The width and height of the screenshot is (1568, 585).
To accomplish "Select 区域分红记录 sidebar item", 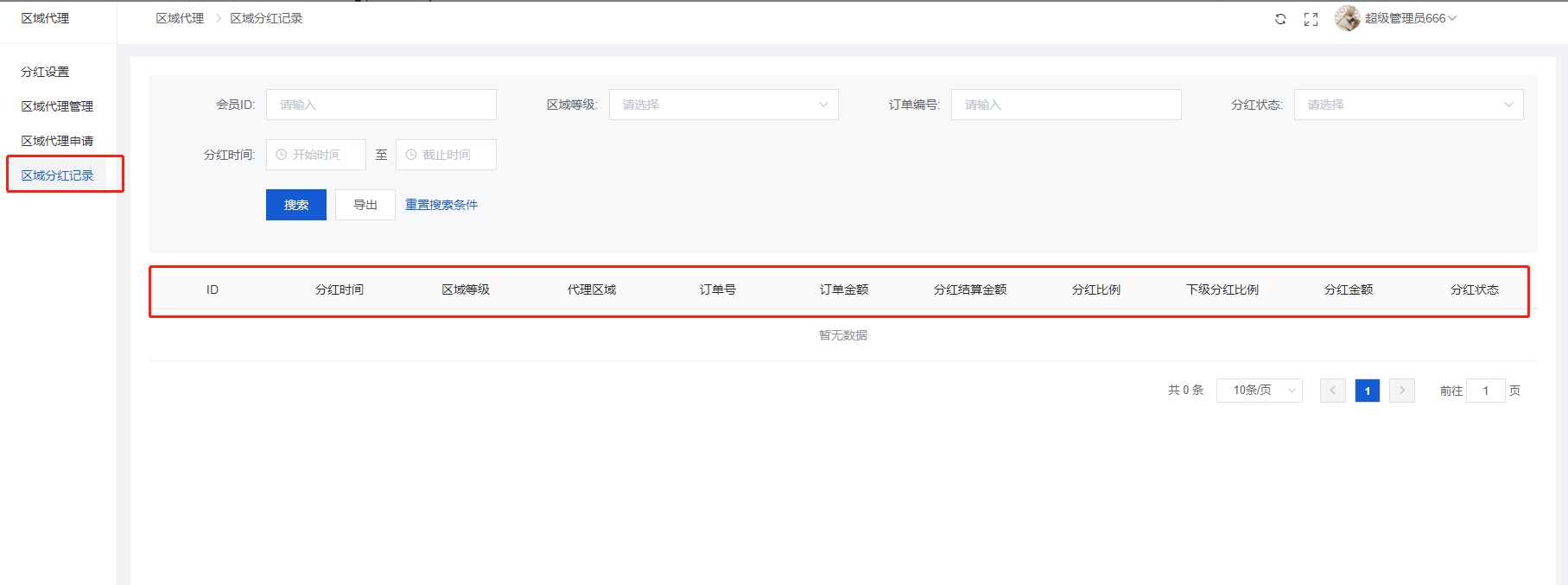I will [57, 175].
